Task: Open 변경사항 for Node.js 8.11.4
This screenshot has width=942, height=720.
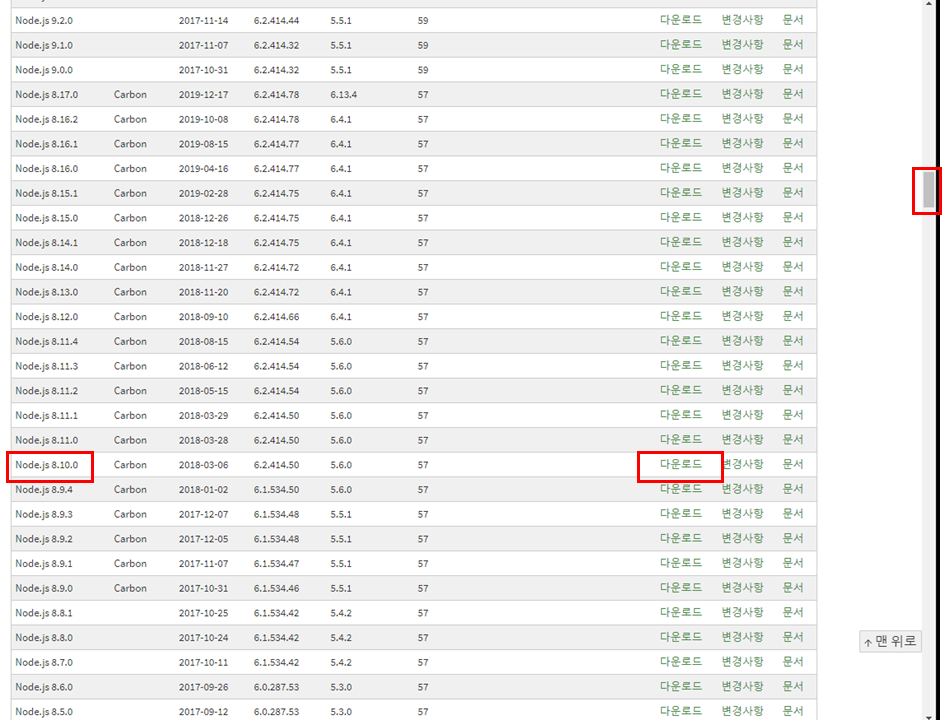Action: coord(743,340)
